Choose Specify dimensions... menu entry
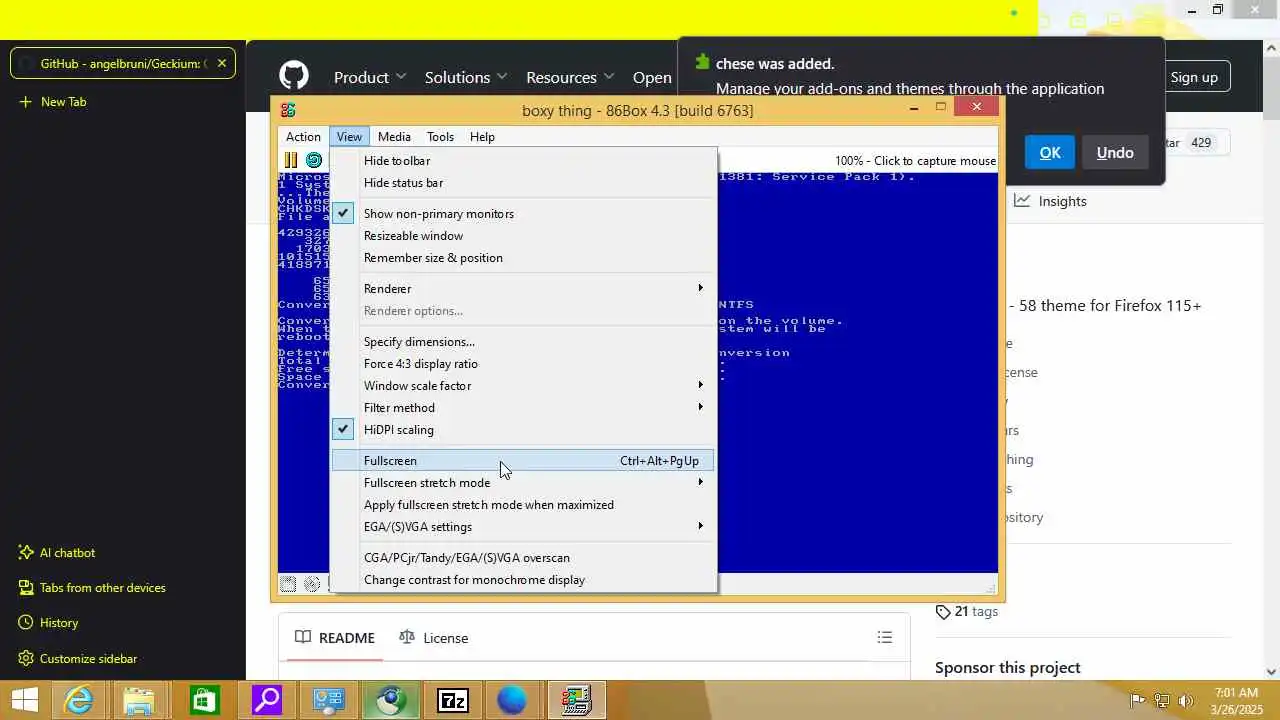Viewport: 1280px width, 720px height. point(523,341)
